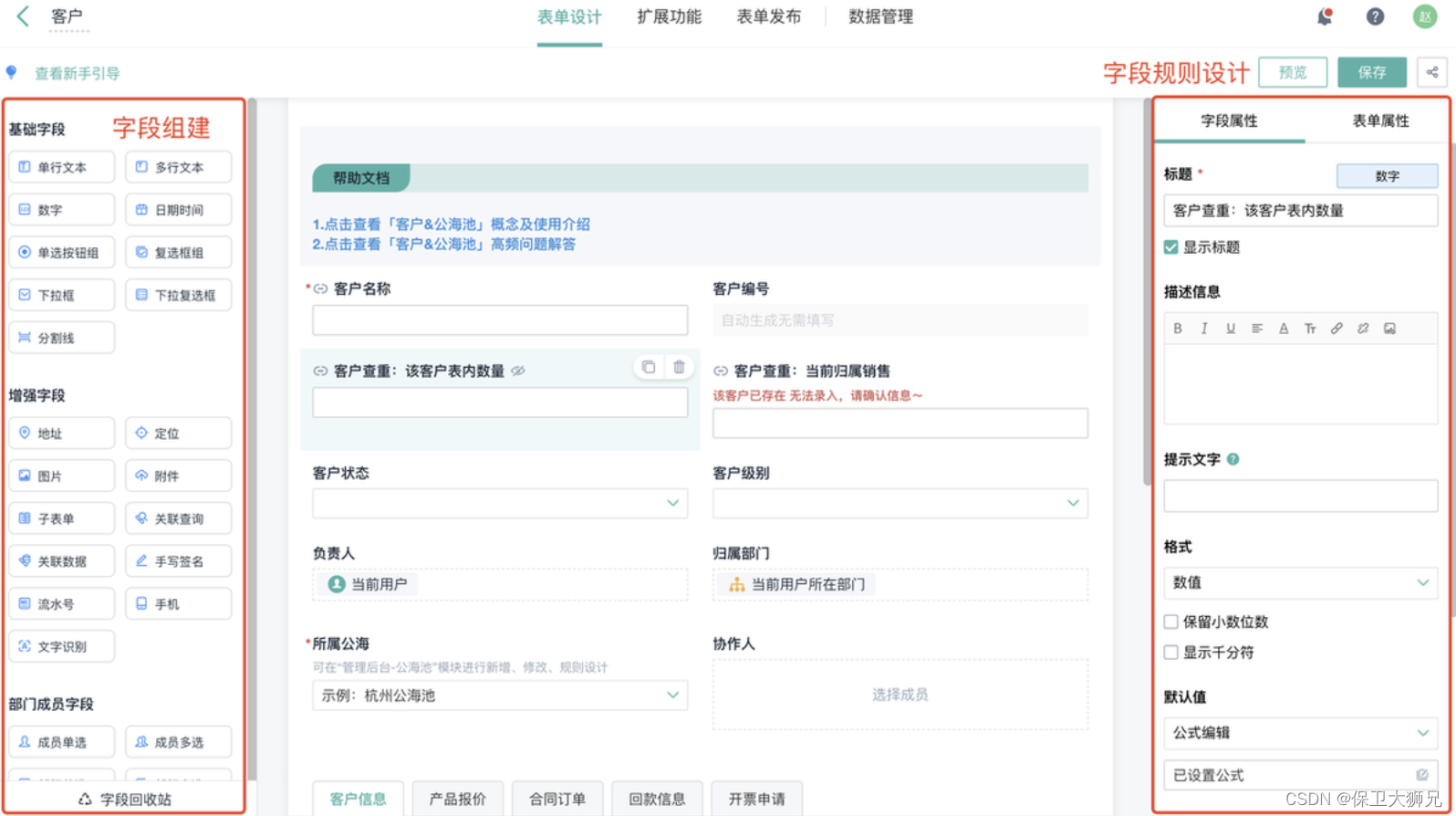The width and height of the screenshot is (1456, 816).
Task: Add a 分割线 field
Action: tap(62, 338)
